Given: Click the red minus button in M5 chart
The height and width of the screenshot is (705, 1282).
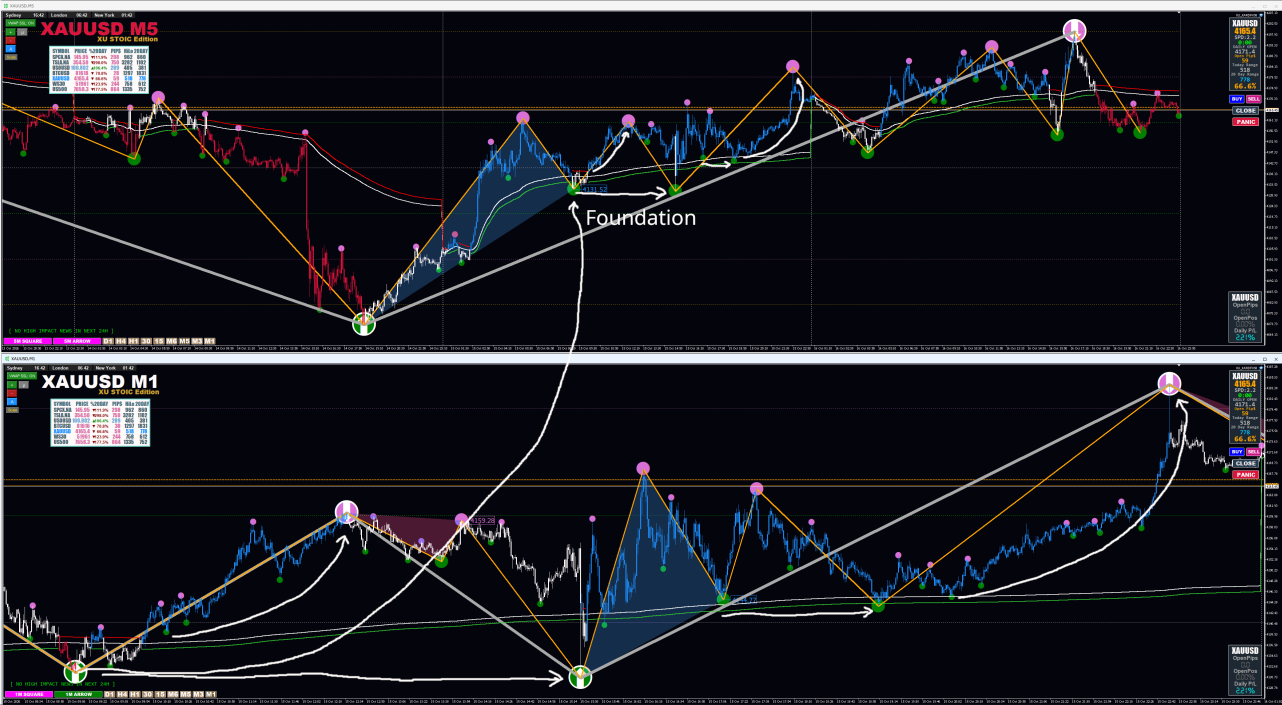Looking at the screenshot, I should click(x=10, y=40).
